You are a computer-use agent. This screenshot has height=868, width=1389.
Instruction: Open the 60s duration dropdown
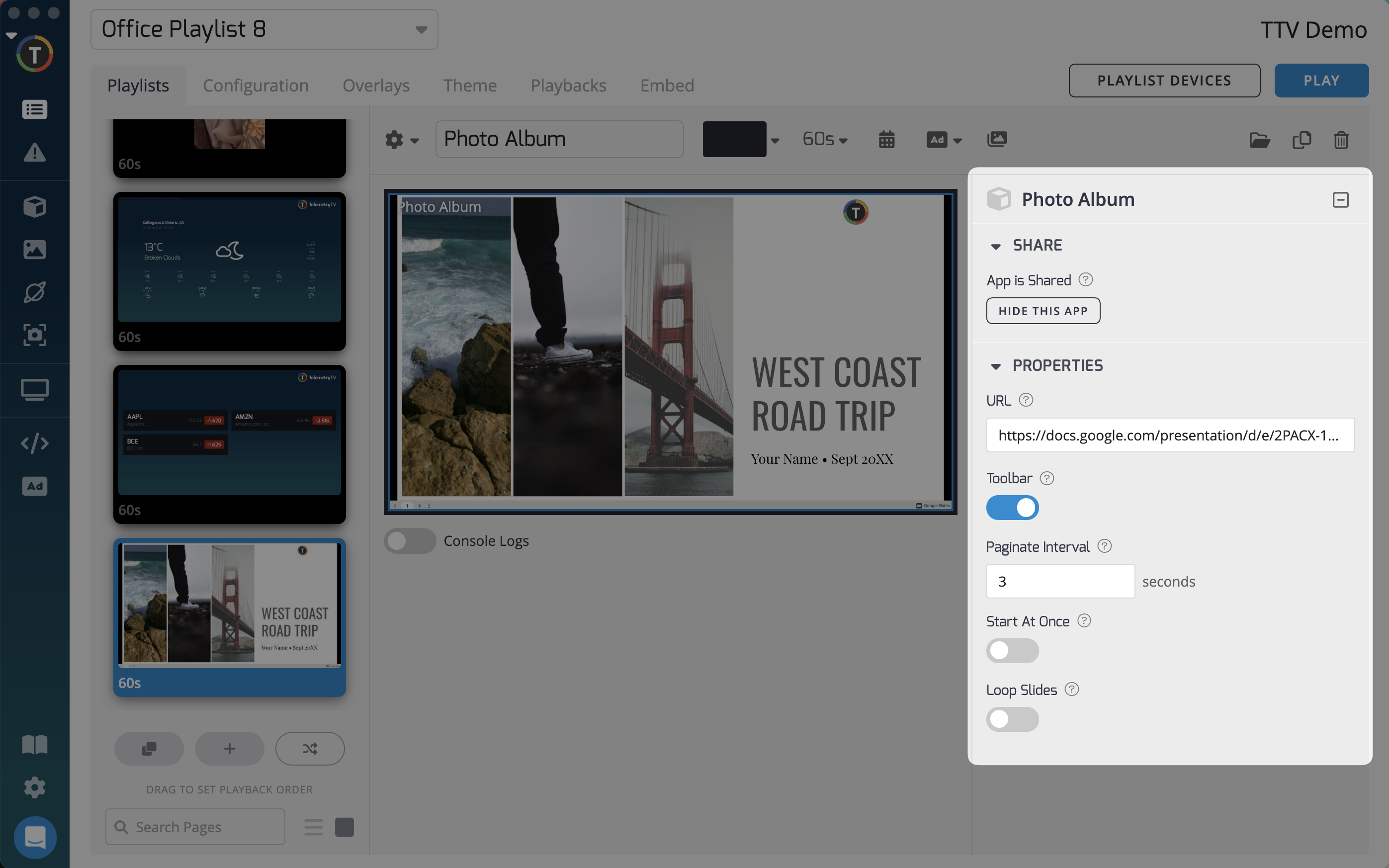[x=824, y=139]
